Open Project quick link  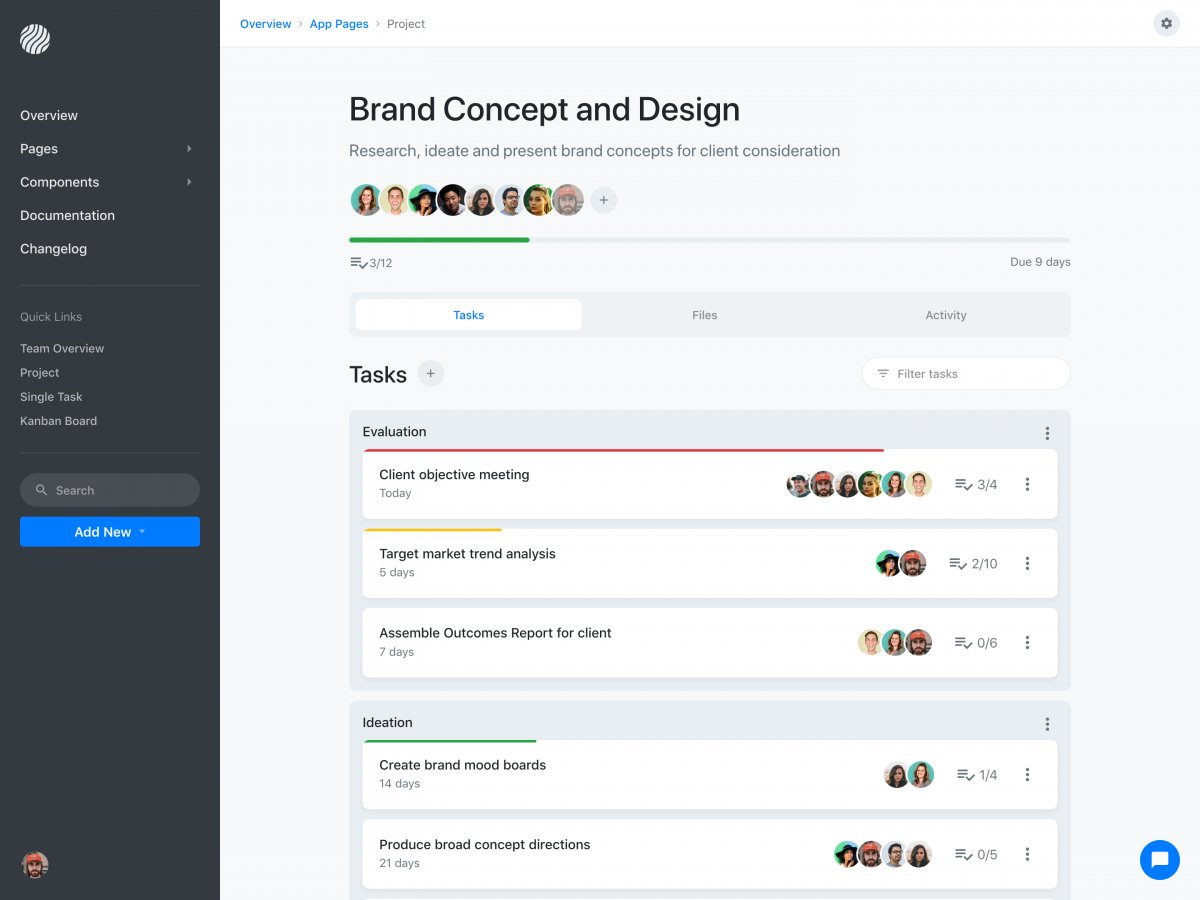[40, 372]
